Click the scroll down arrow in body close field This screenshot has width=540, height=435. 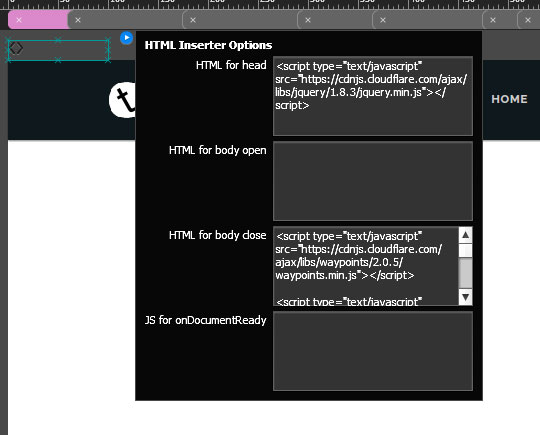(465, 297)
